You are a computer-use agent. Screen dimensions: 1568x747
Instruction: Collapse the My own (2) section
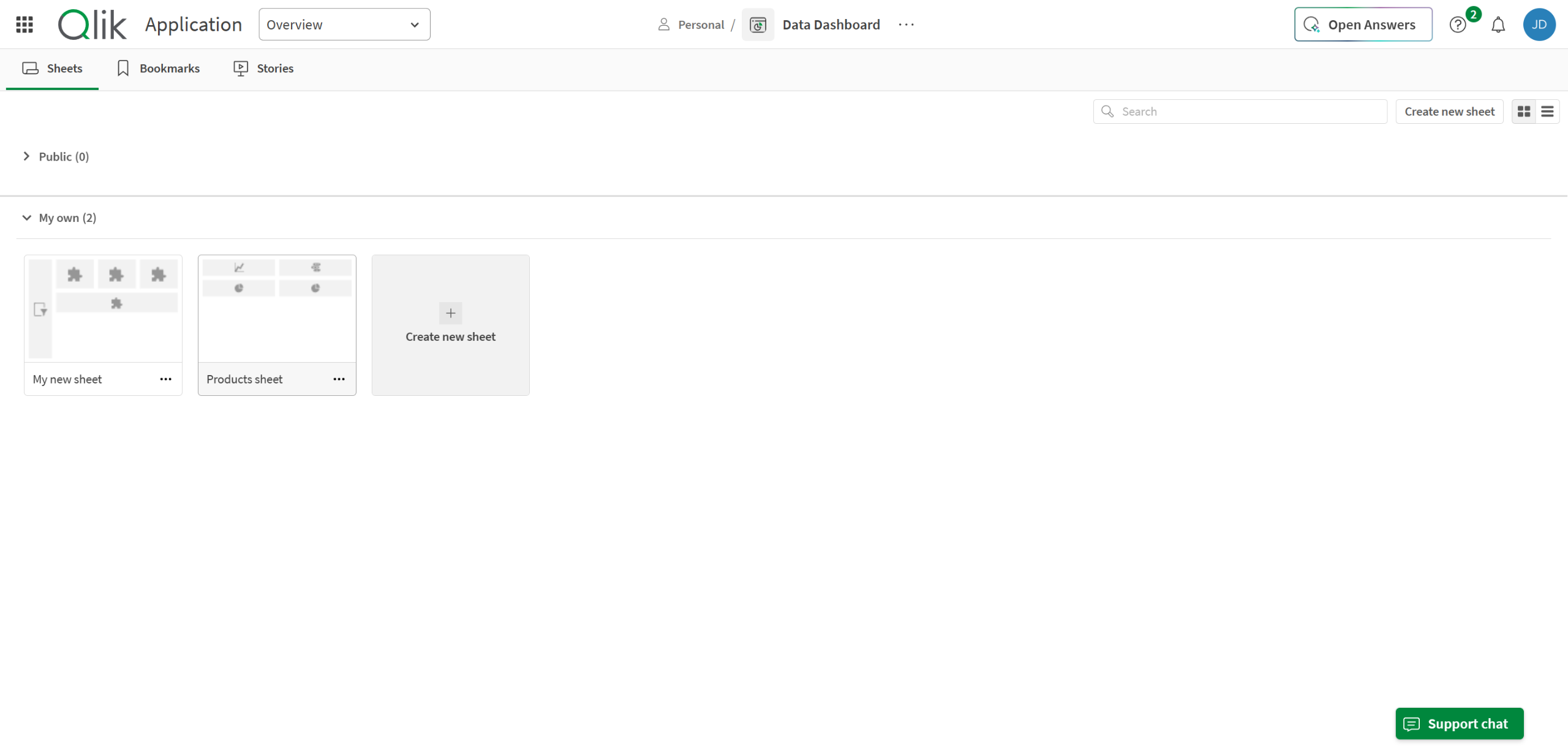(x=26, y=218)
